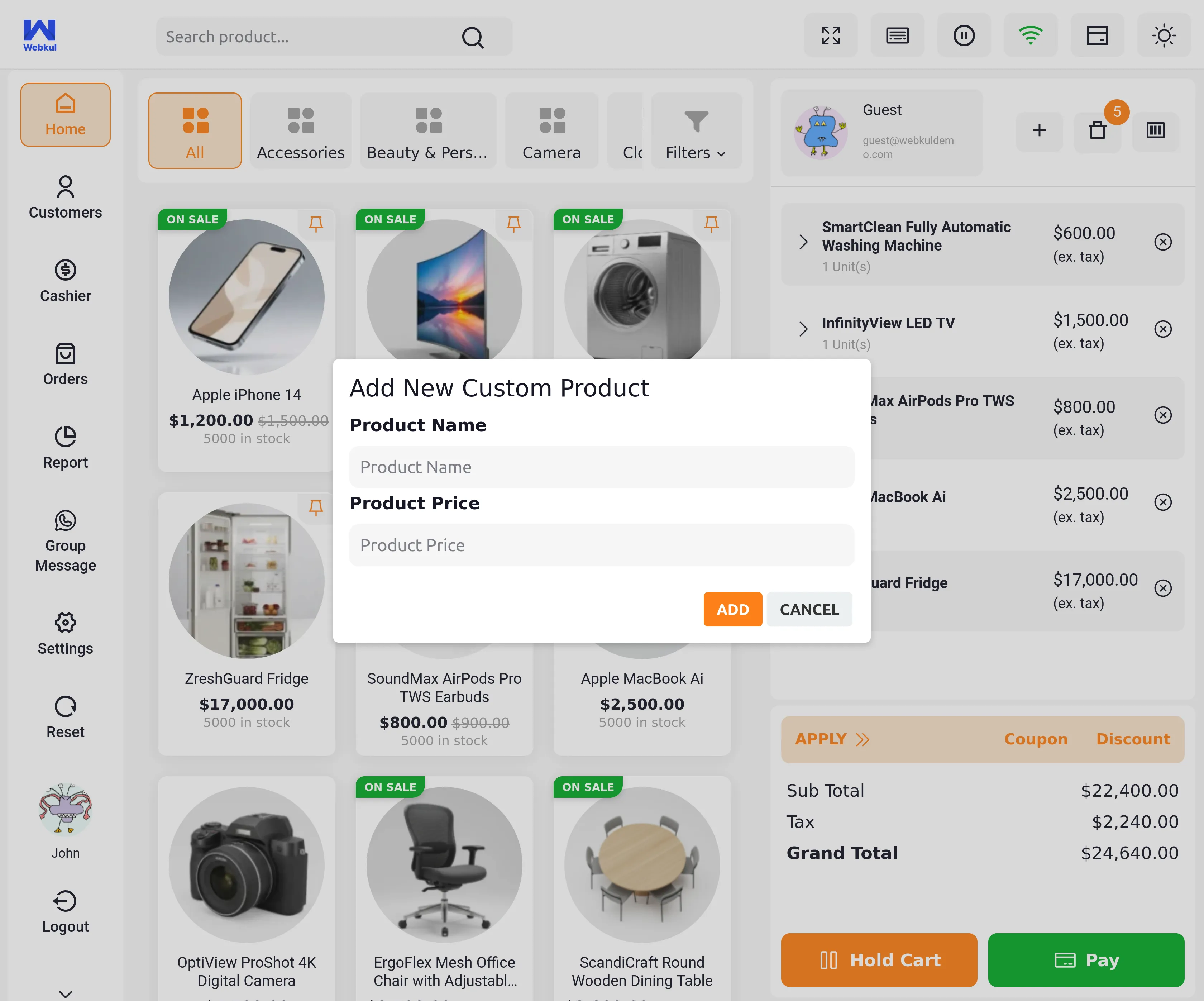Image resolution: width=1204 pixels, height=1001 pixels.
Task: Click the ADD button in dialog
Action: [733, 609]
